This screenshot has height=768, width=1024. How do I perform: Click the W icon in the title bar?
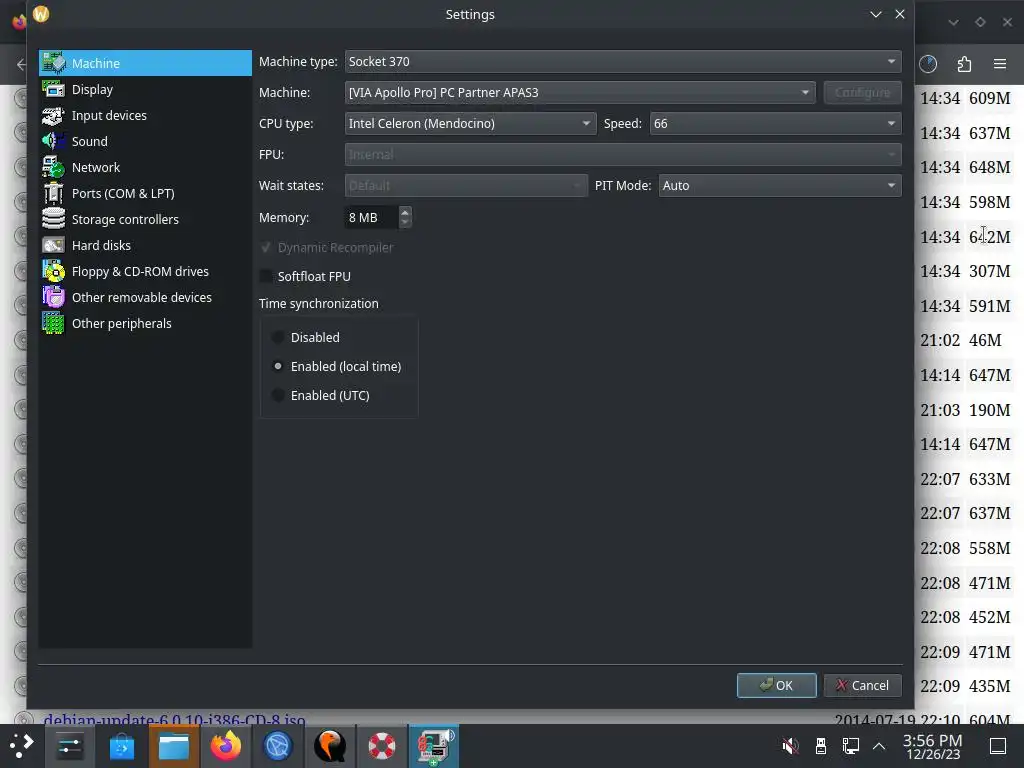tap(41, 14)
